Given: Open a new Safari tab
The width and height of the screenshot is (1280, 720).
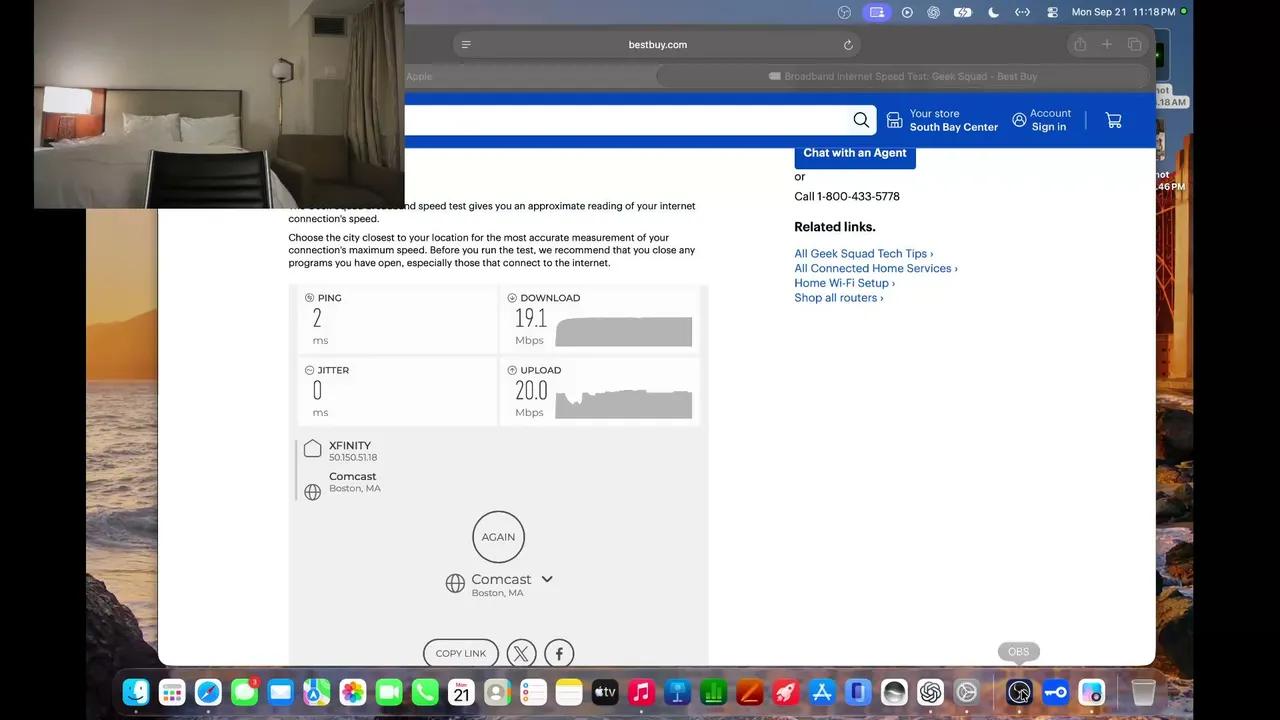Looking at the screenshot, I should (x=1107, y=44).
